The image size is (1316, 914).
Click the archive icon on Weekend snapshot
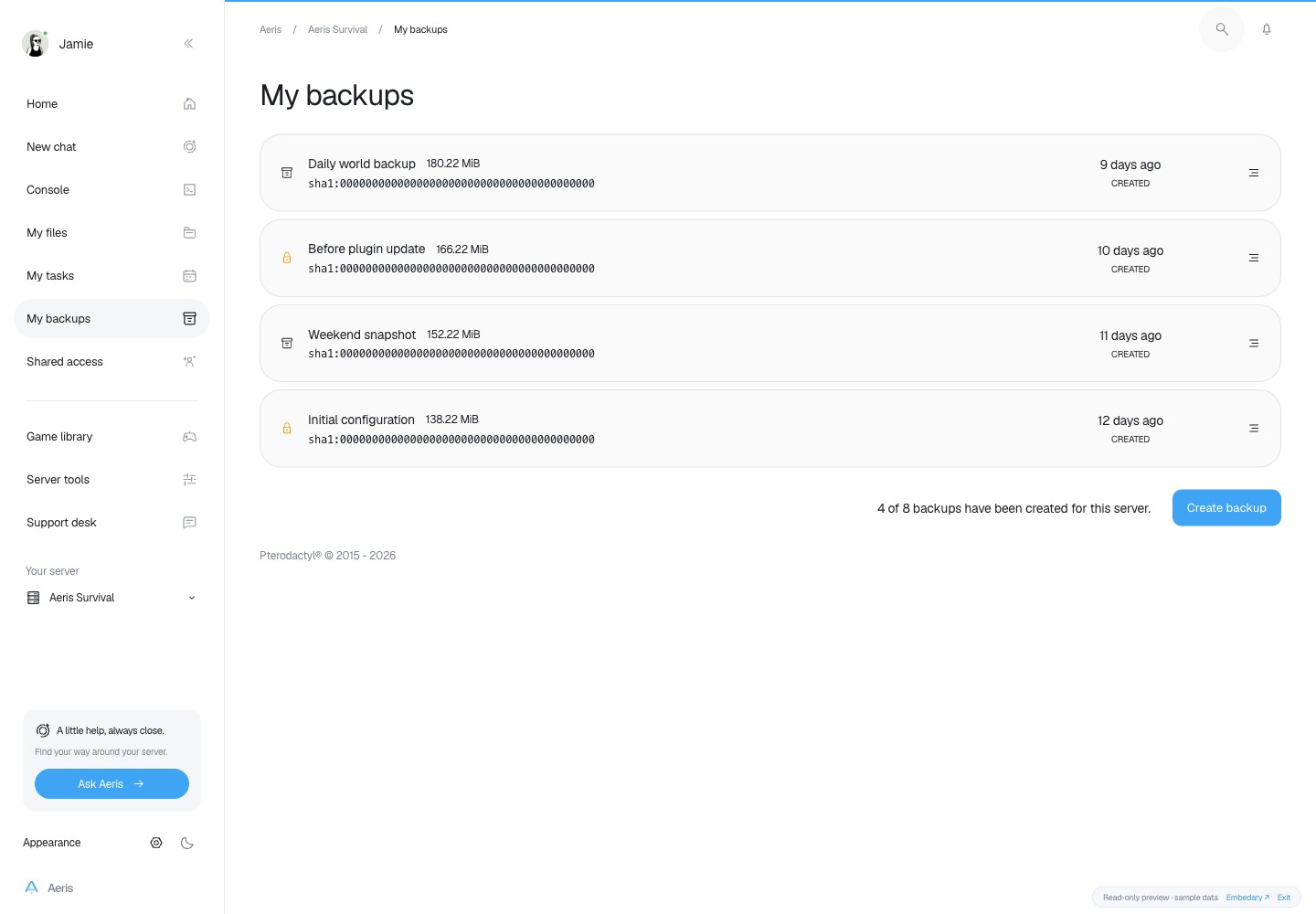coord(287,344)
